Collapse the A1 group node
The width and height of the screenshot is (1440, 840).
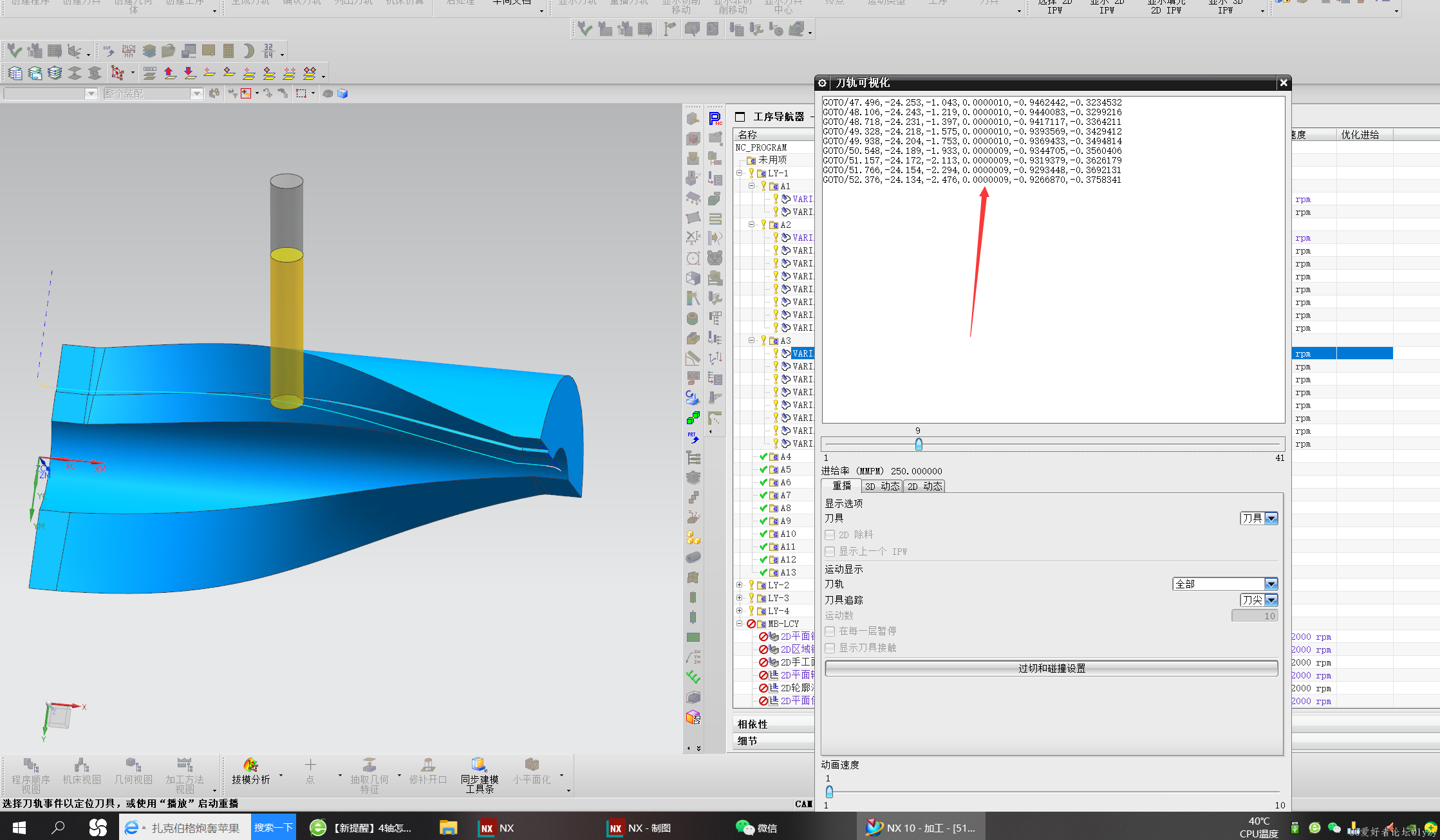752,186
